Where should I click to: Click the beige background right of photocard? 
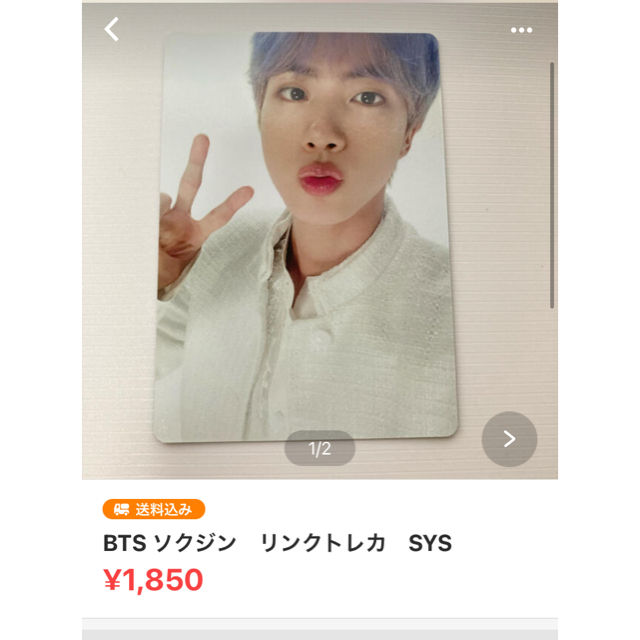point(502,245)
